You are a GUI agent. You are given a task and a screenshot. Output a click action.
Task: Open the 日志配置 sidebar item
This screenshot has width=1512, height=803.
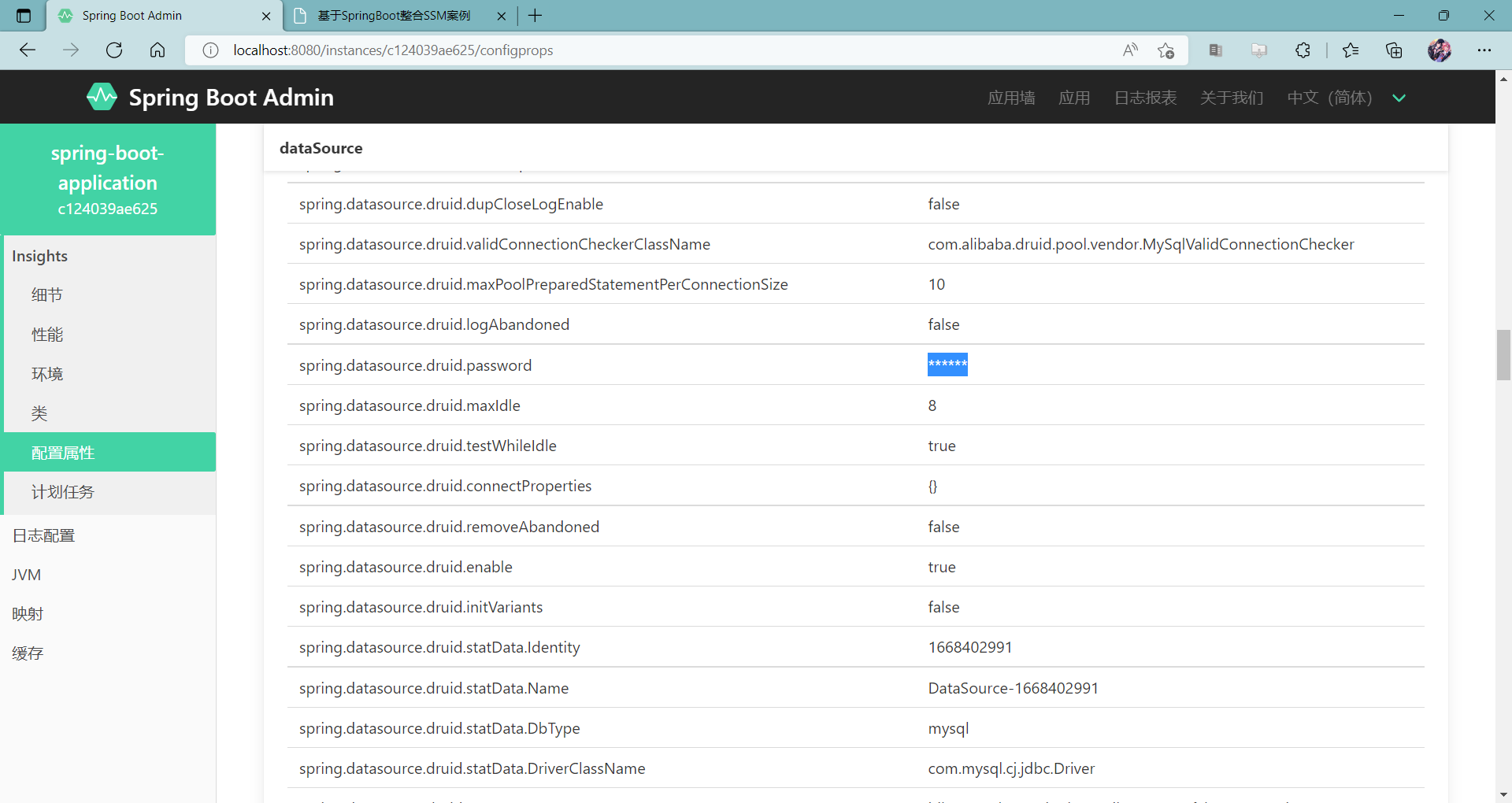pyautogui.click(x=108, y=535)
